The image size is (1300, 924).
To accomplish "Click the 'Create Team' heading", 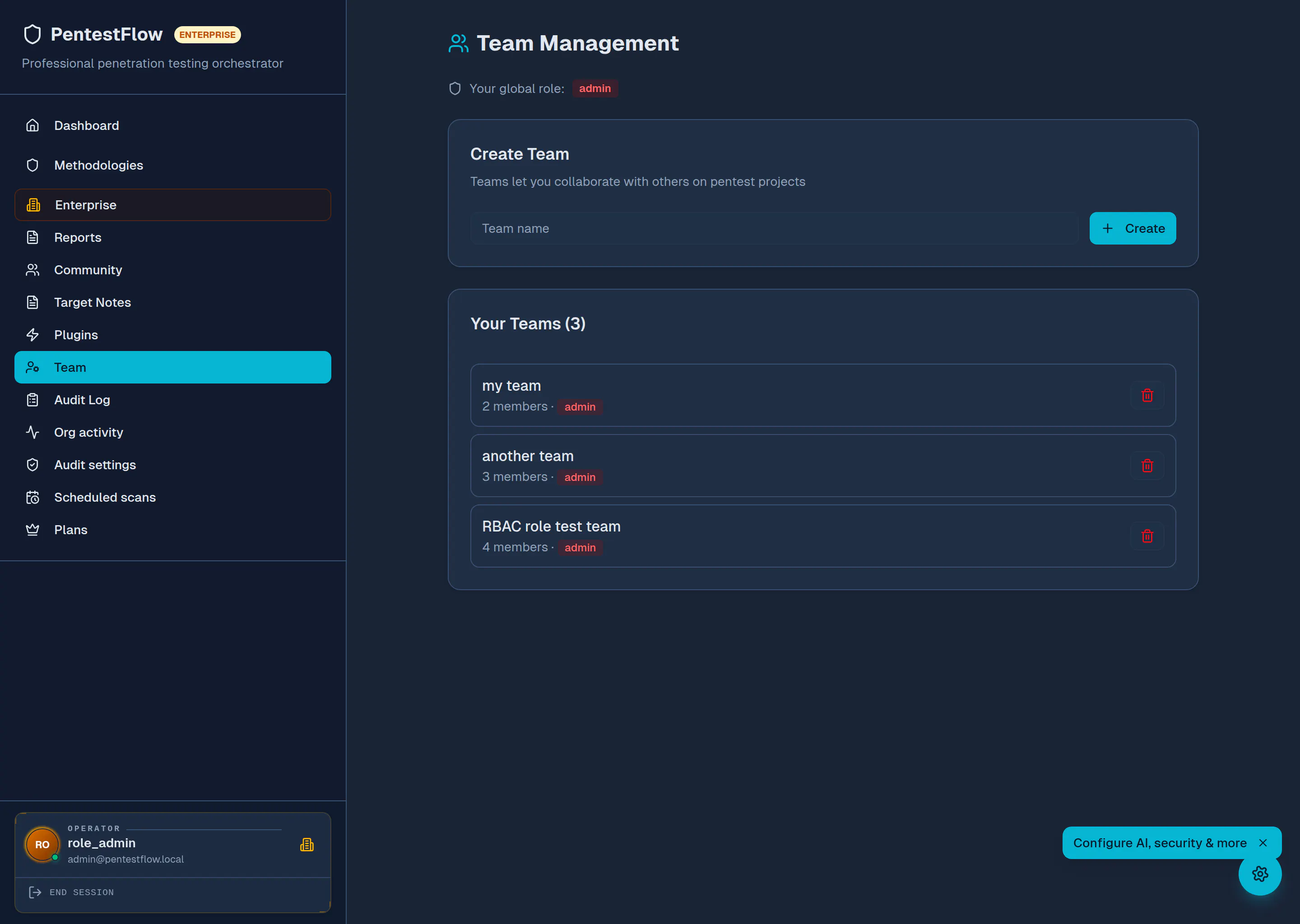I will click(x=519, y=154).
